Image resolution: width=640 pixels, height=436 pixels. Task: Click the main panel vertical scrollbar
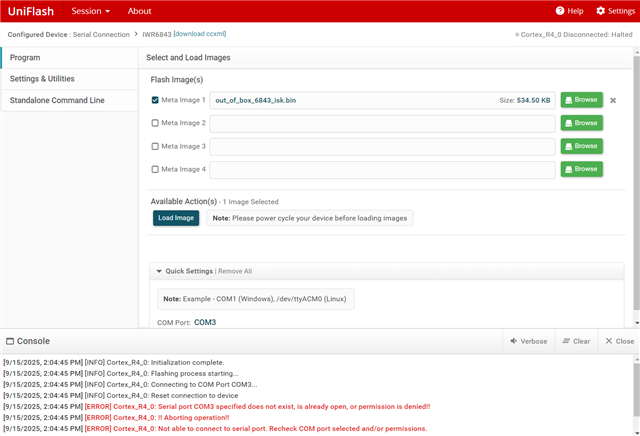636,183
